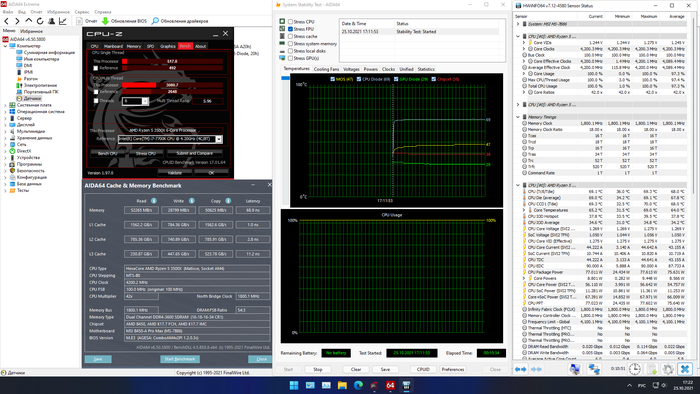Collapse Компьютер tree node
The image size is (700, 394).
[x=5, y=46]
